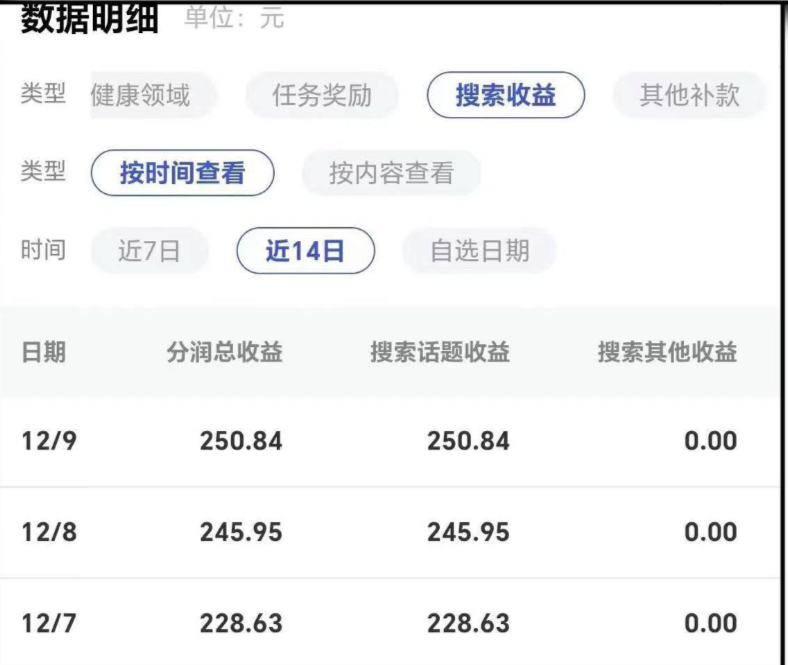Sort by the 分润总收益 column header
This screenshot has height=665, width=788.
coord(224,352)
